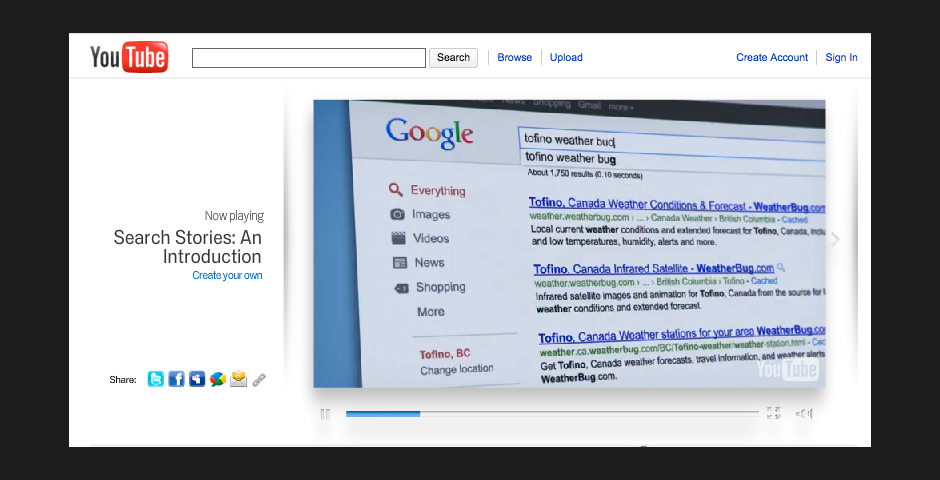Image resolution: width=940 pixels, height=480 pixels.
Task: Click the Create Account link
Action: pos(772,58)
